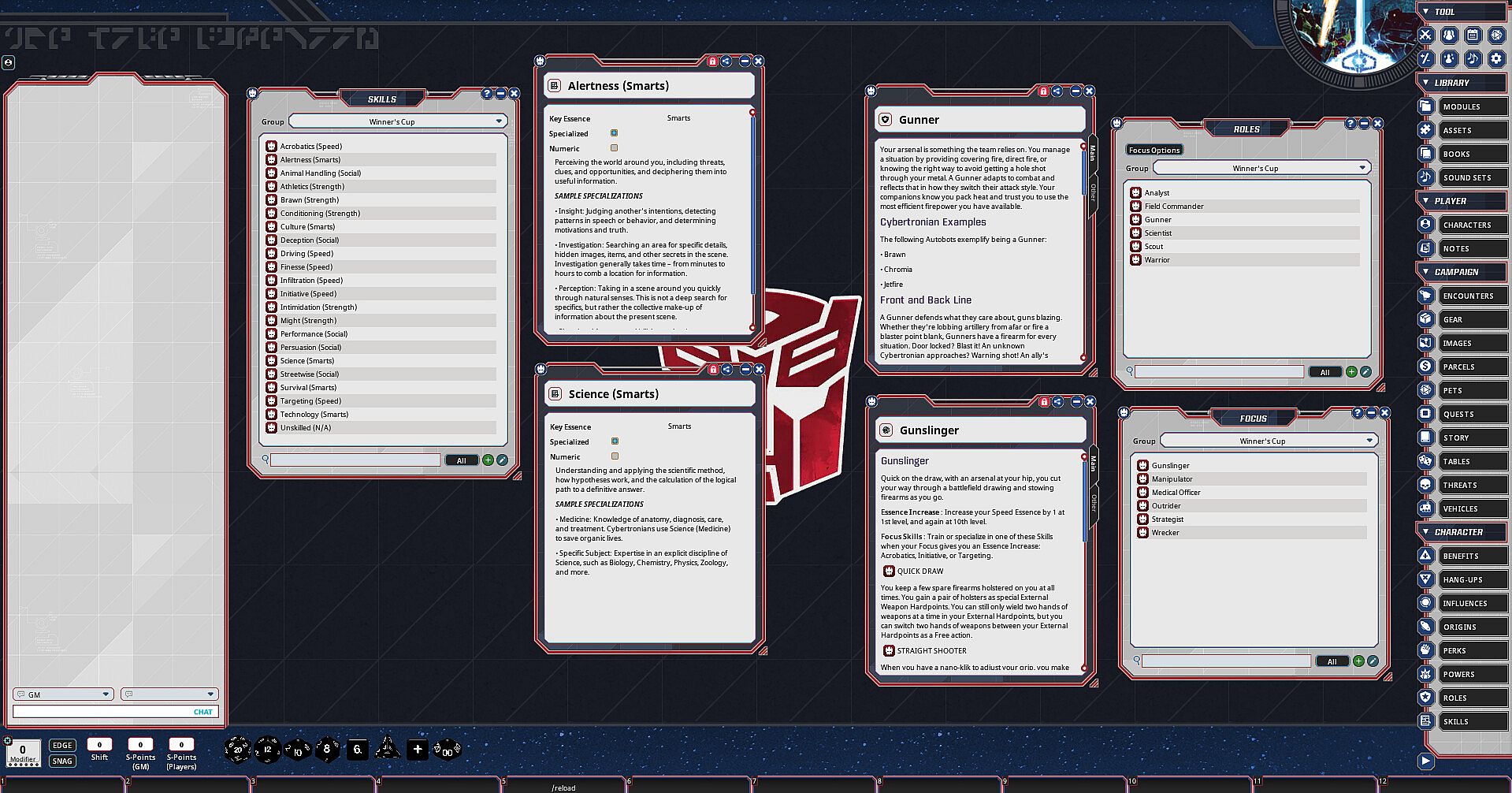Open Encounters from the Campaign sidebar
Viewport: 1512px width, 793px height.
pyautogui.click(x=1467, y=296)
